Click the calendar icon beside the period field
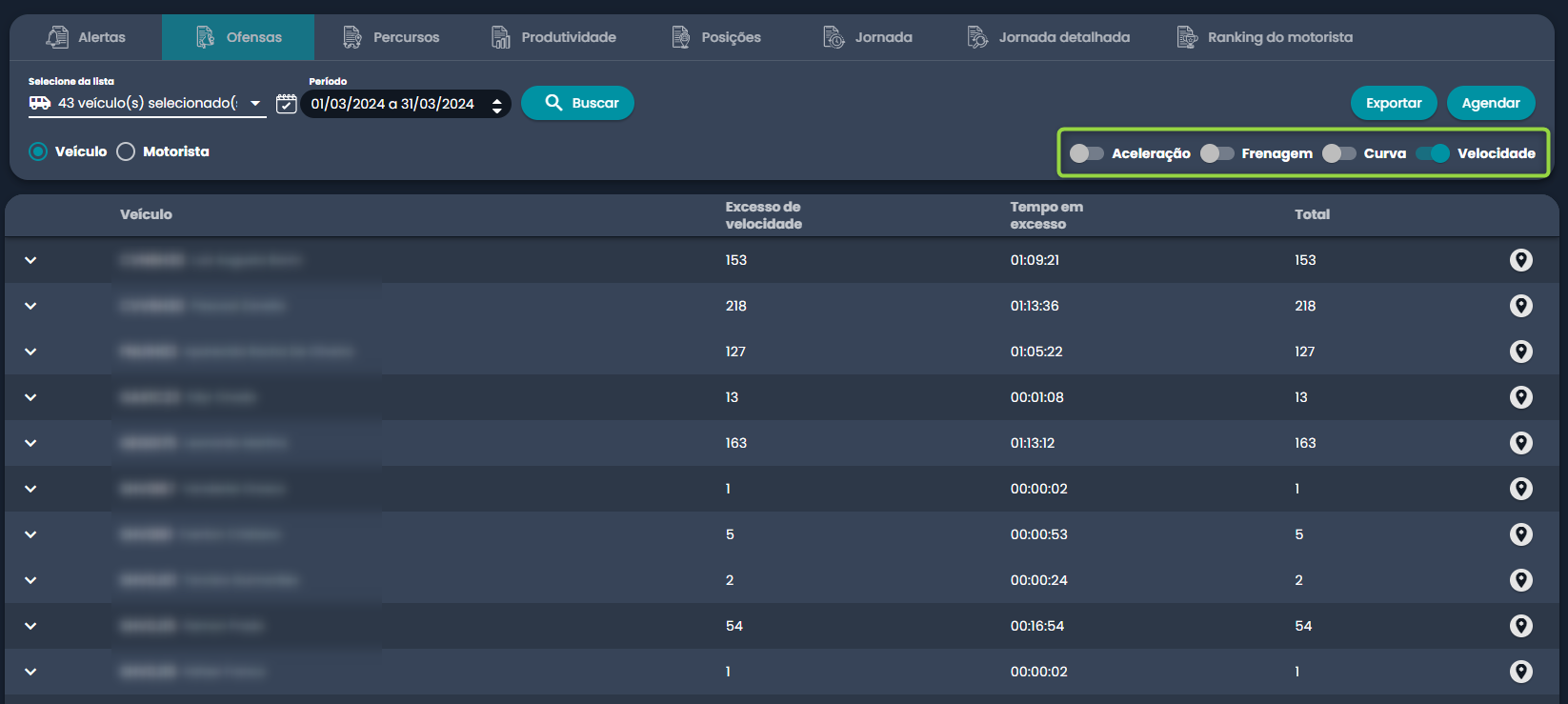 coord(287,104)
